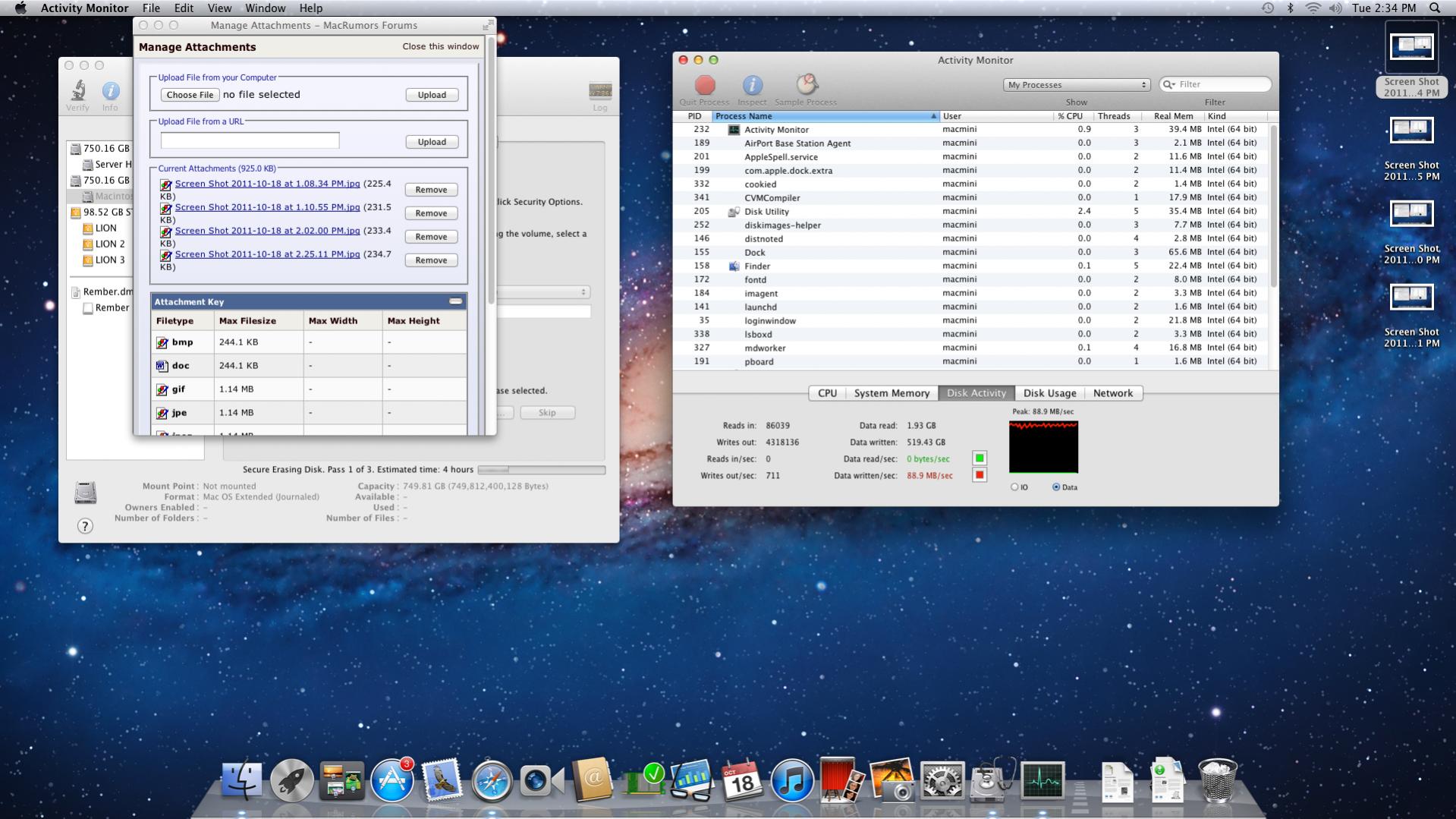The height and width of the screenshot is (819, 1456).
Task: Open Photo Booth icon in Dock
Action: [841, 780]
